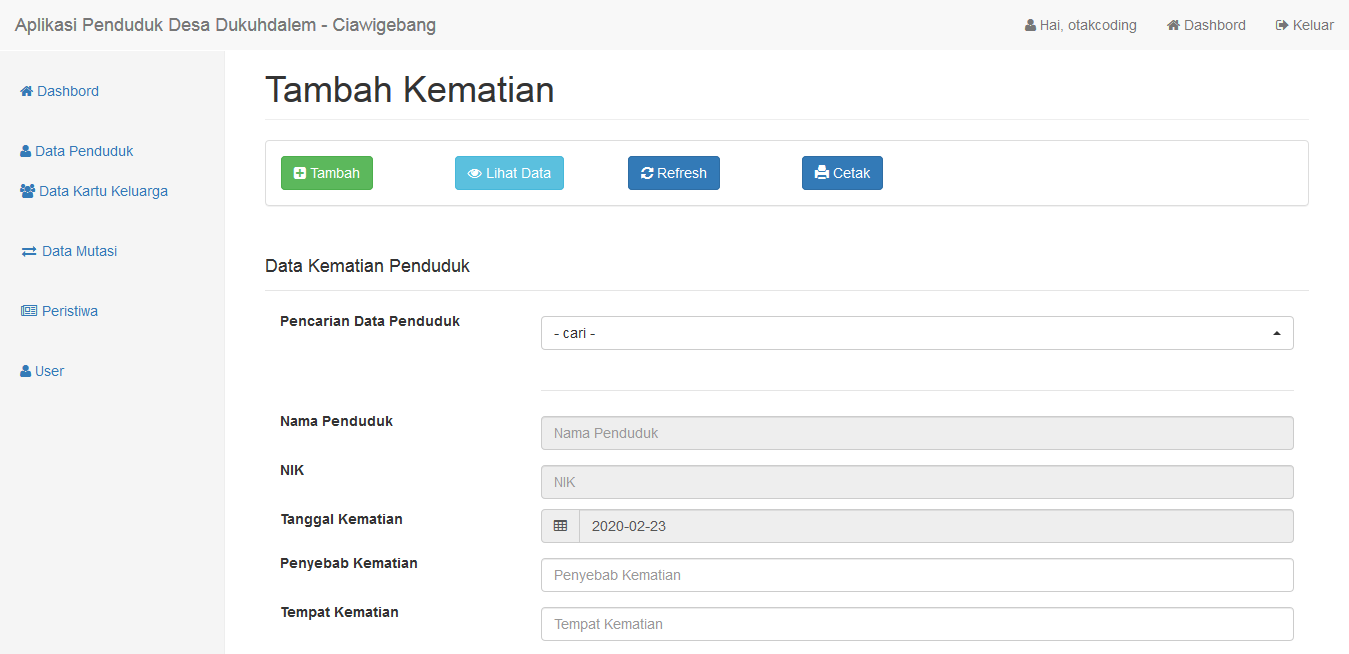Select the list icon next to Peristiwa
Screen dimensions: 1349x654
28,310
